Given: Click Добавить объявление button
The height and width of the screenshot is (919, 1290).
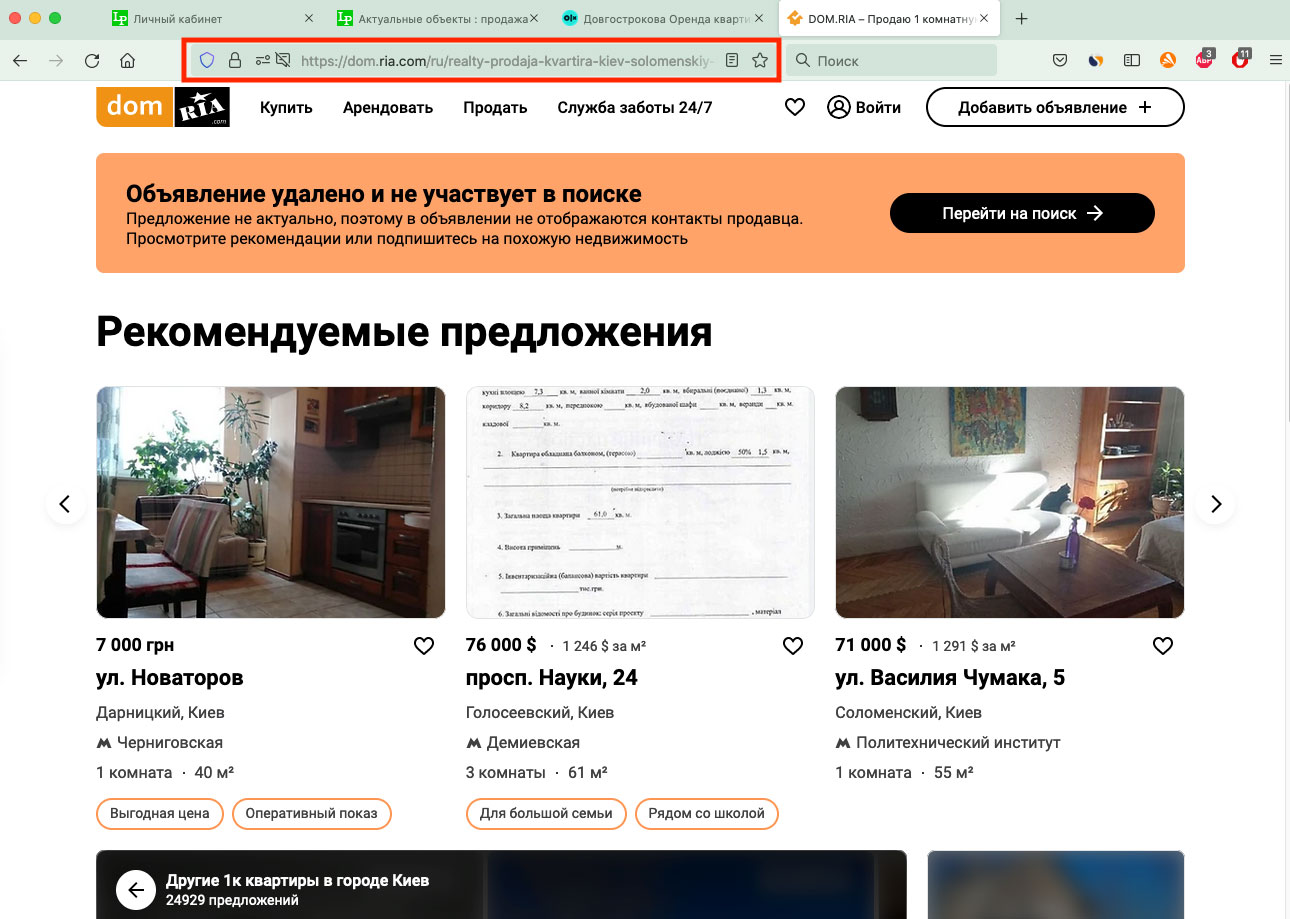Looking at the screenshot, I should [x=1055, y=108].
